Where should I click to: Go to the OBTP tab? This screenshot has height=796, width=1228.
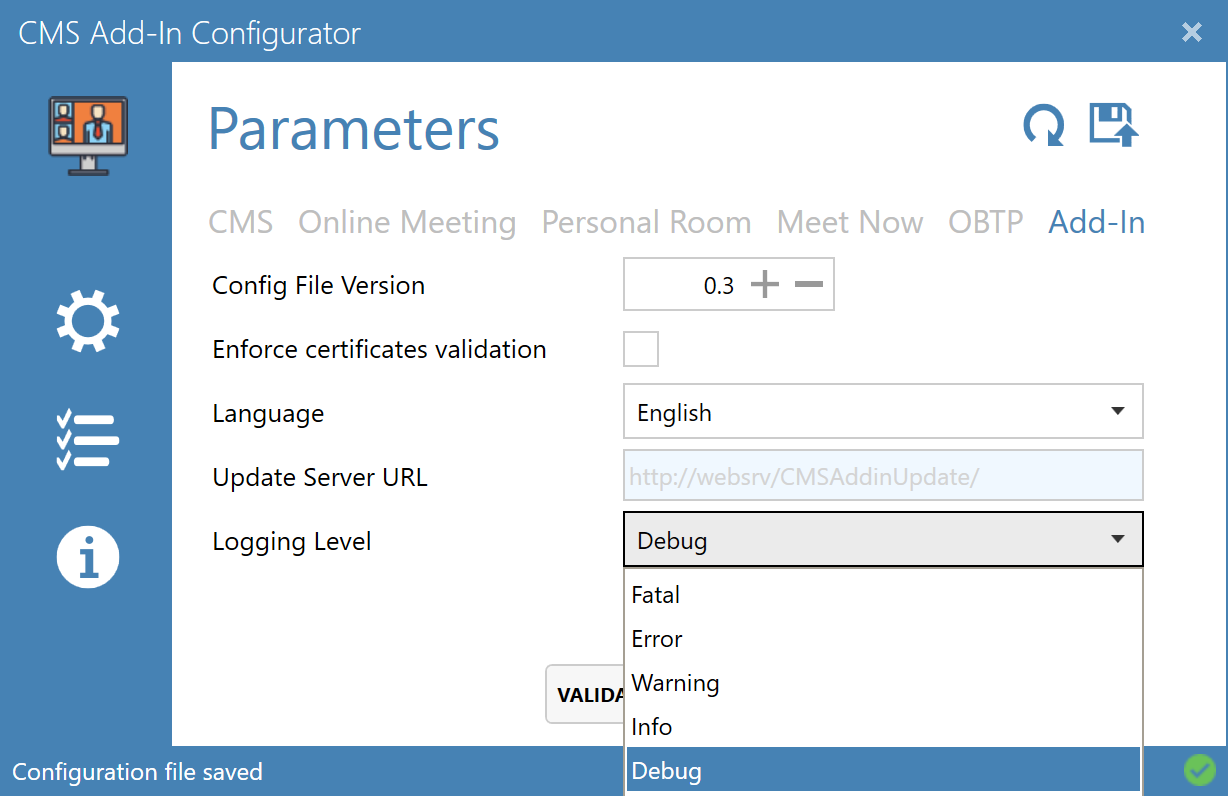[x=986, y=222]
